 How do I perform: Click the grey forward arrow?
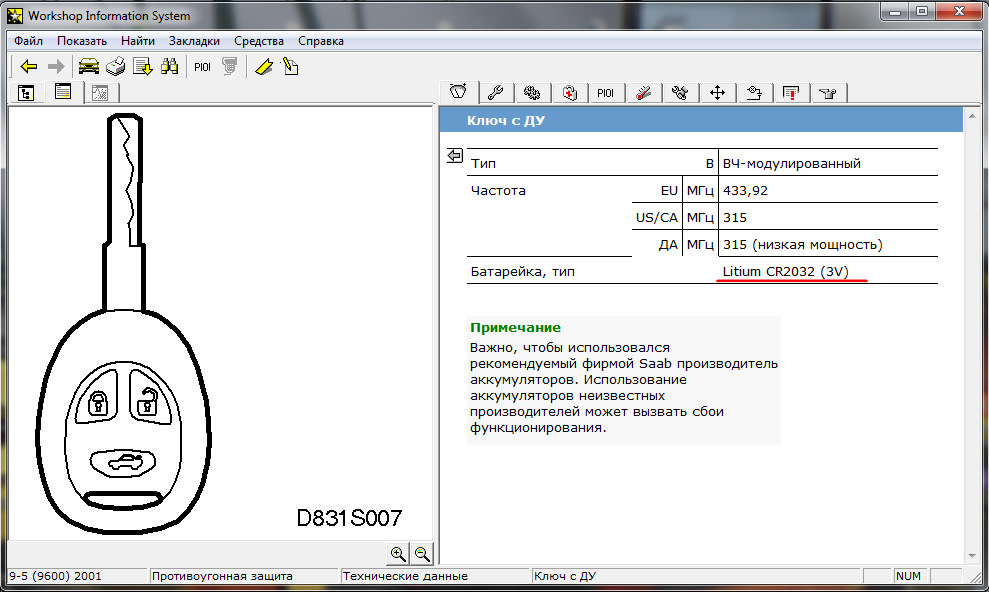(x=56, y=66)
